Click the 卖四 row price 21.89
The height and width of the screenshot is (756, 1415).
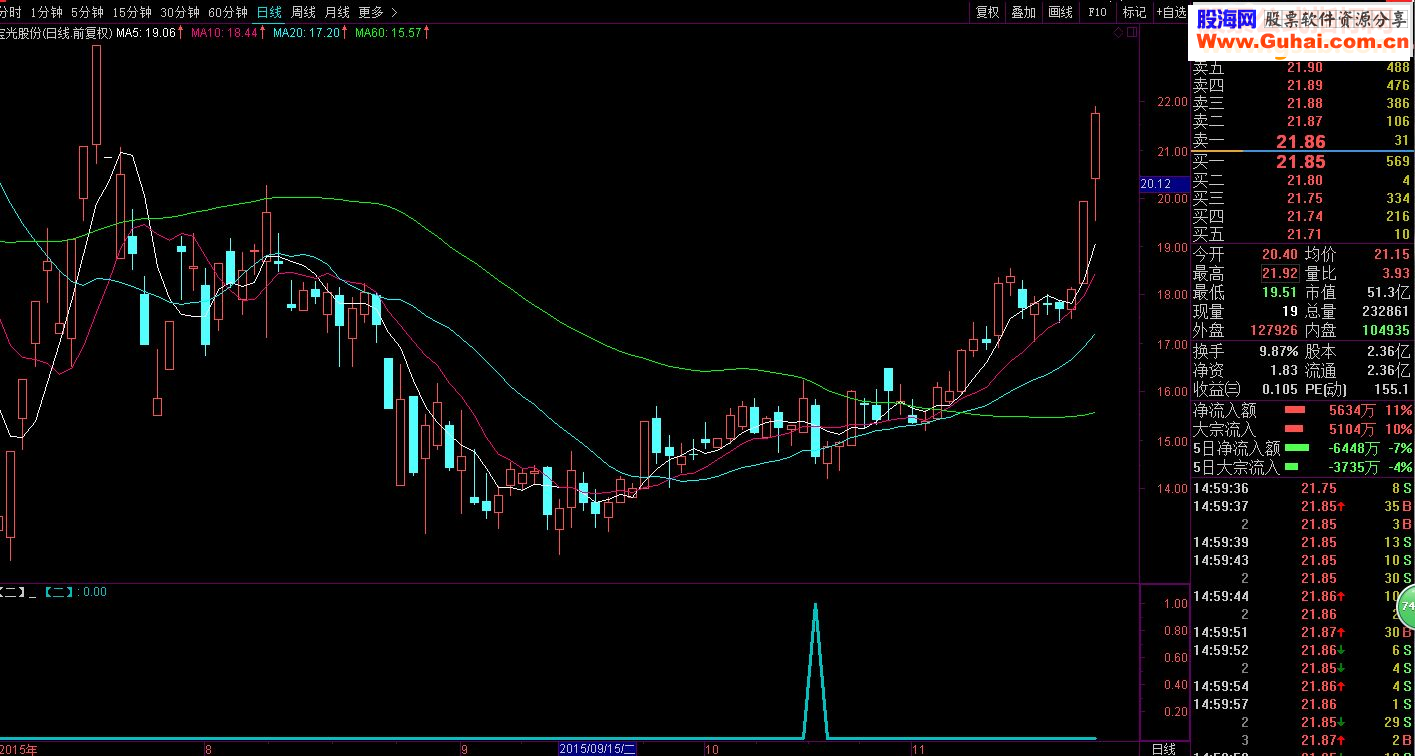click(x=1304, y=86)
